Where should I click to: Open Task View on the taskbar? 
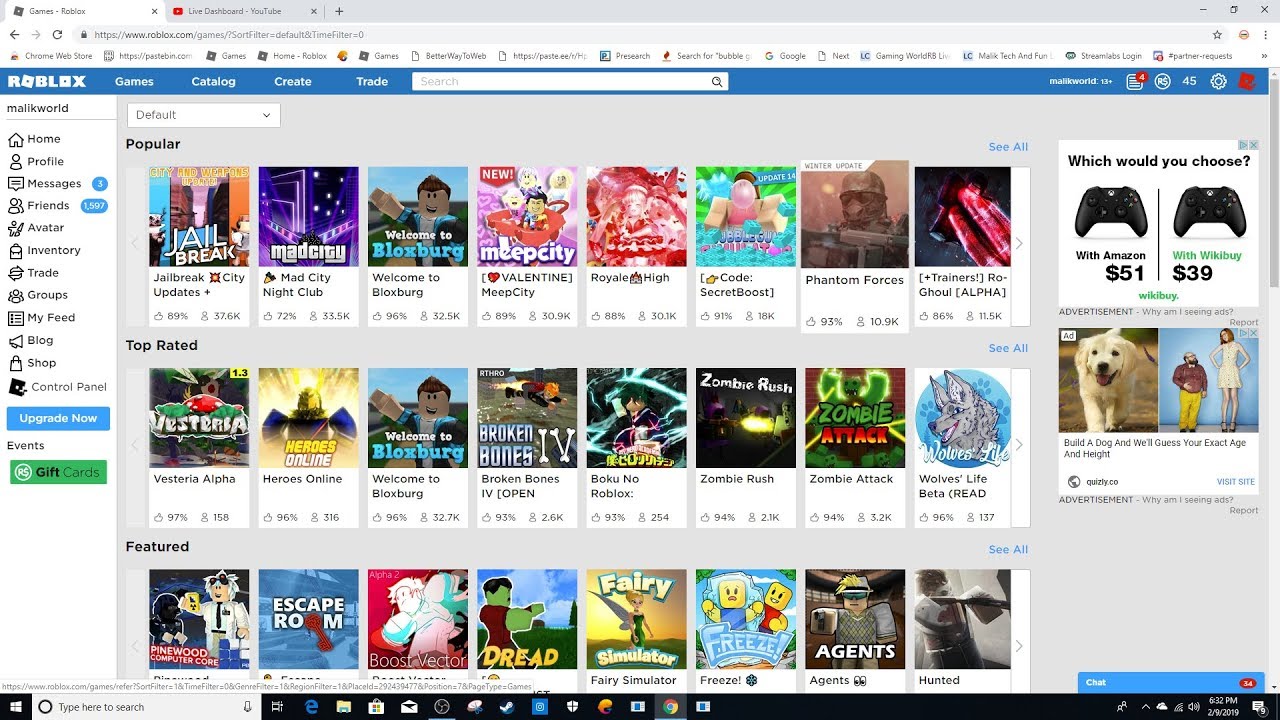click(x=277, y=707)
